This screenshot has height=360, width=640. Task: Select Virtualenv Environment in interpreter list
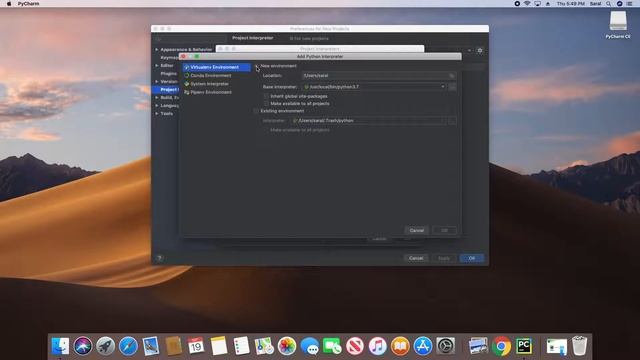coord(216,67)
